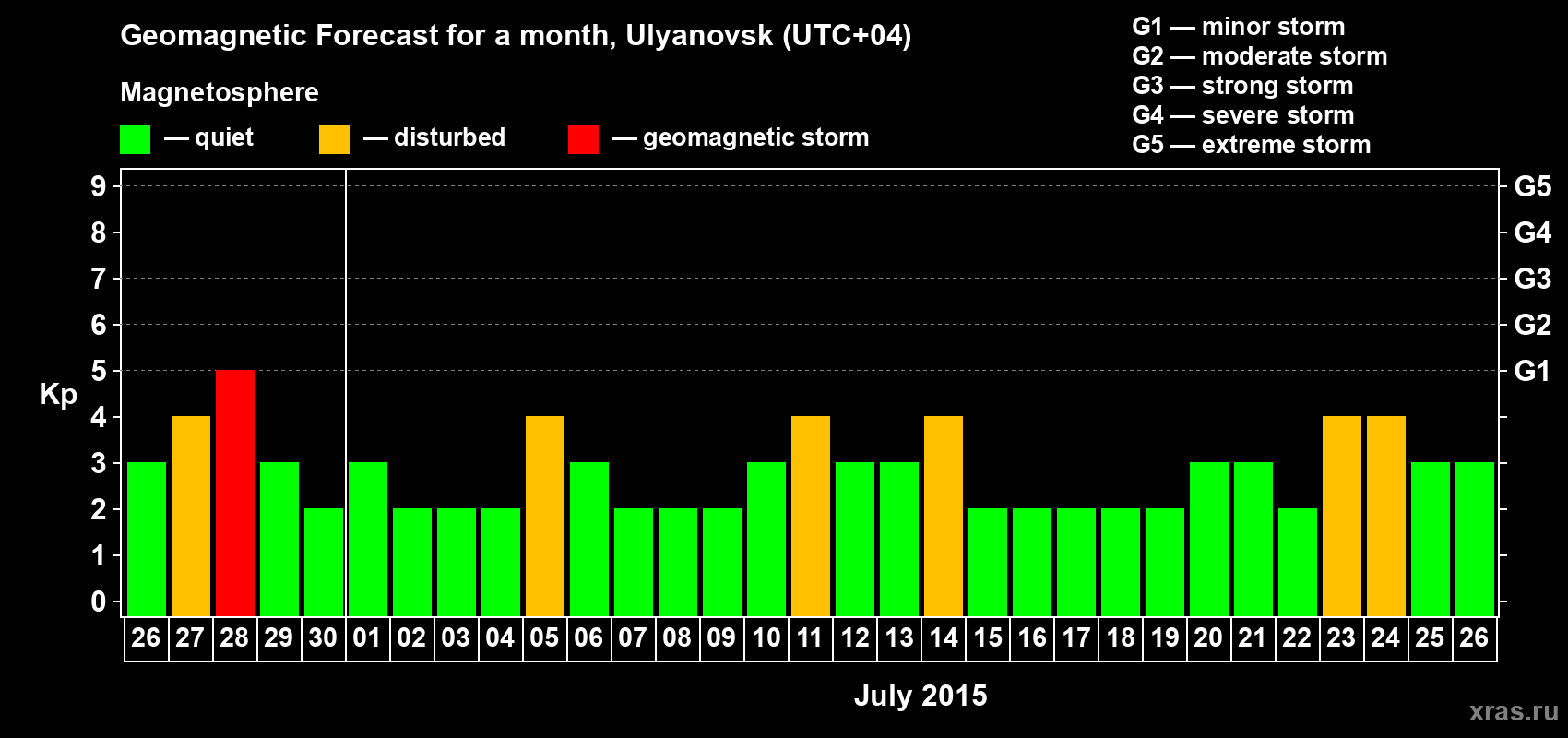Select the green bar for day 01

(x=368, y=539)
